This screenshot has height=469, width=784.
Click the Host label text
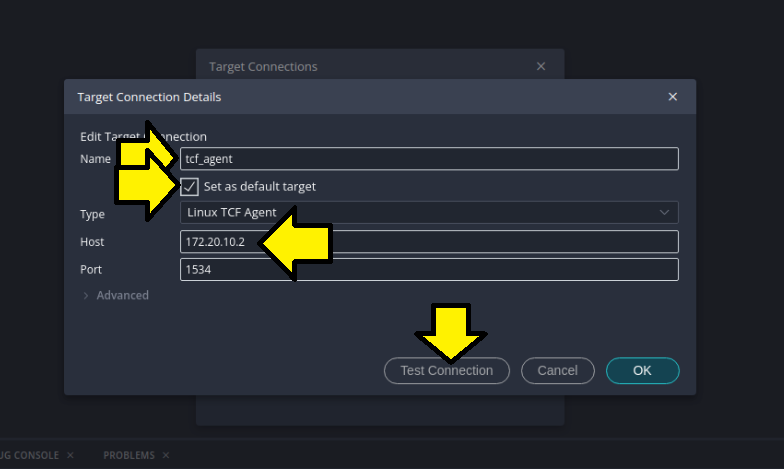pyautogui.click(x=92, y=242)
